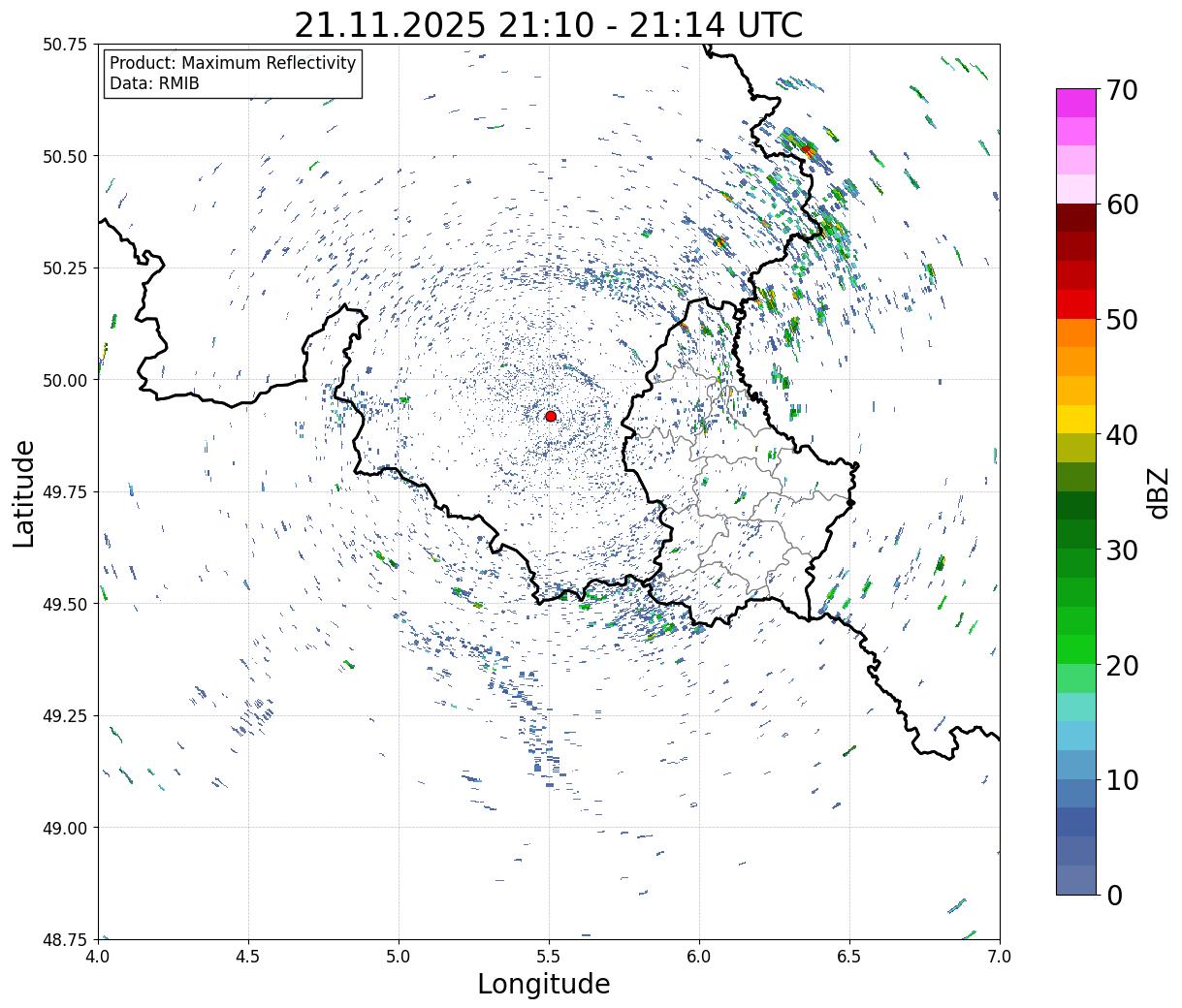Click the longitude tick label 4.0

98,956
